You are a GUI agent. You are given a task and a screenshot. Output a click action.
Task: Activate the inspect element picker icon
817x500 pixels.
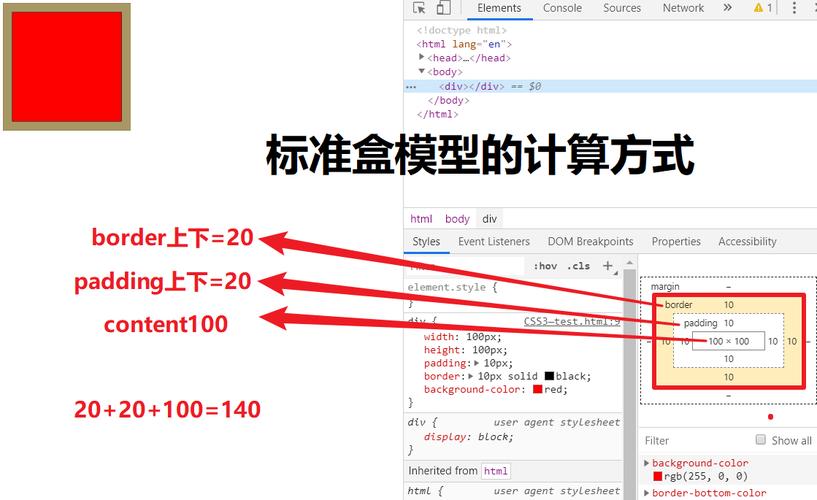pyautogui.click(x=419, y=8)
